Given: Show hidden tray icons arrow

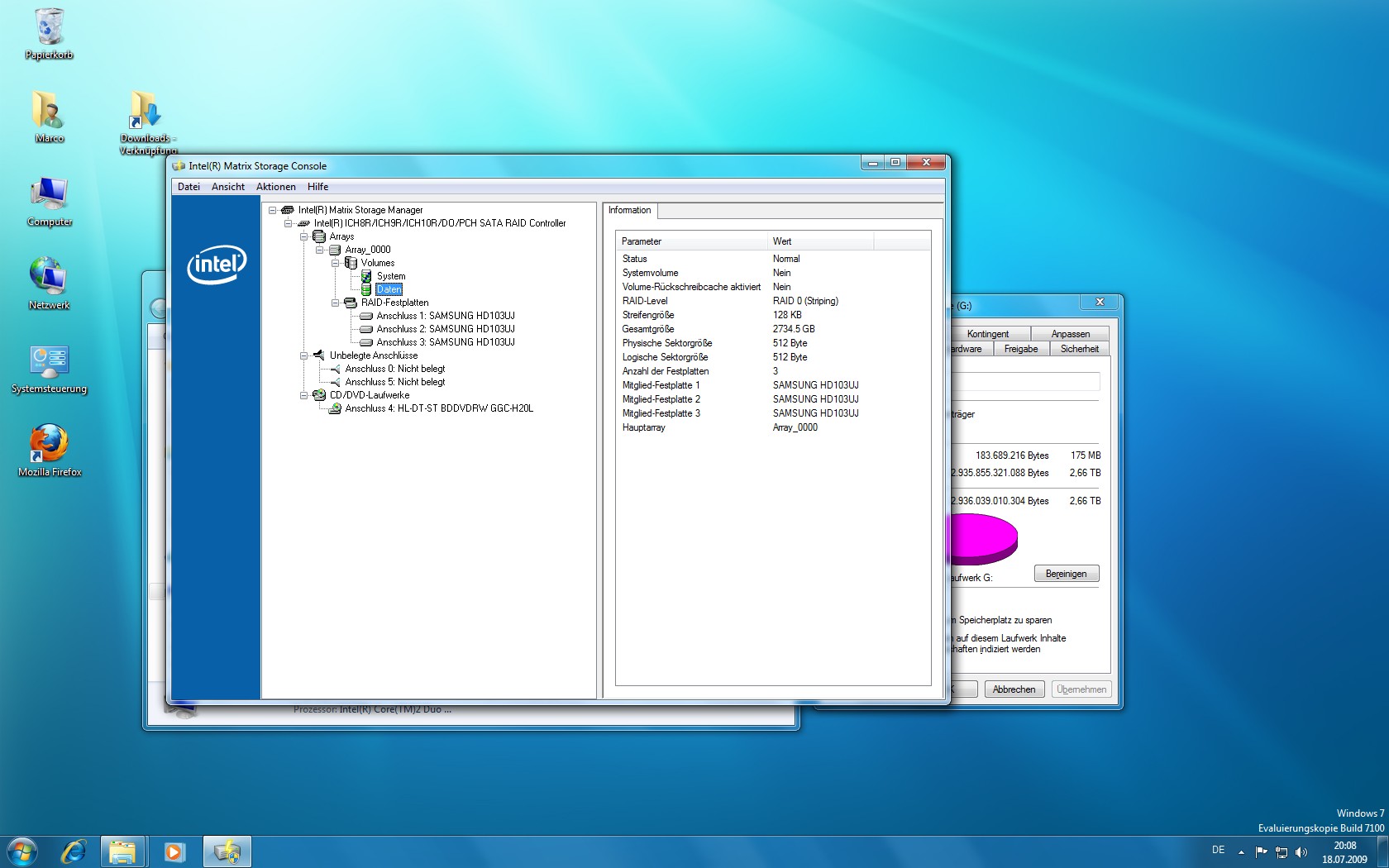Looking at the screenshot, I should [1241, 852].
